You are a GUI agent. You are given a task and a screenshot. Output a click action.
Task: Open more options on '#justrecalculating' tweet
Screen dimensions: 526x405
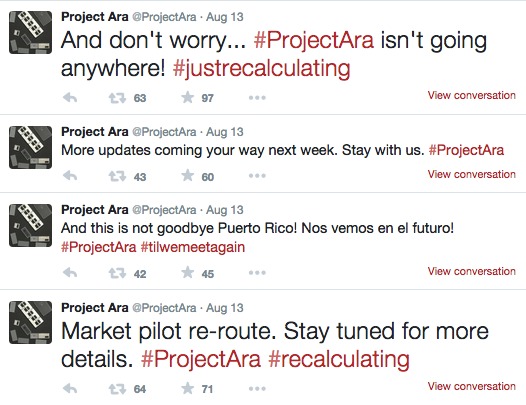click(257, 98)
